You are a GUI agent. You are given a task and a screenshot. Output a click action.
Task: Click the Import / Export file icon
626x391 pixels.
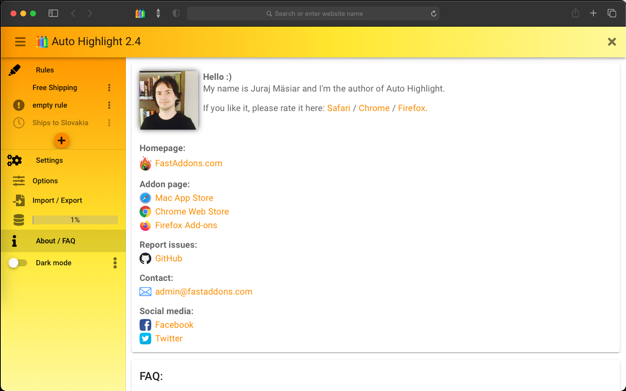pos(18,200)
